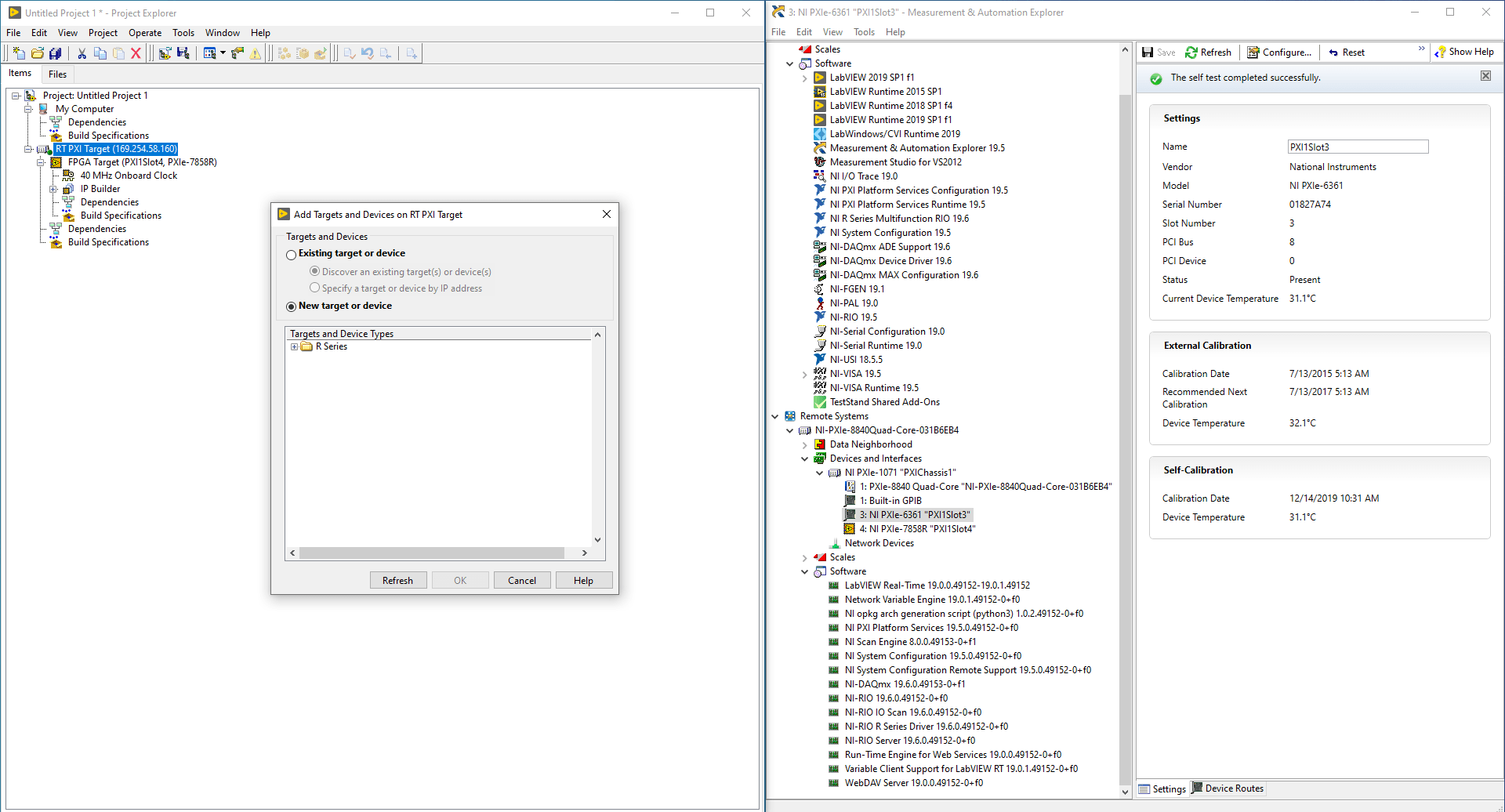Collapse the Remote Systems node in MAX
1505x812 pixels.
point(775,416)
